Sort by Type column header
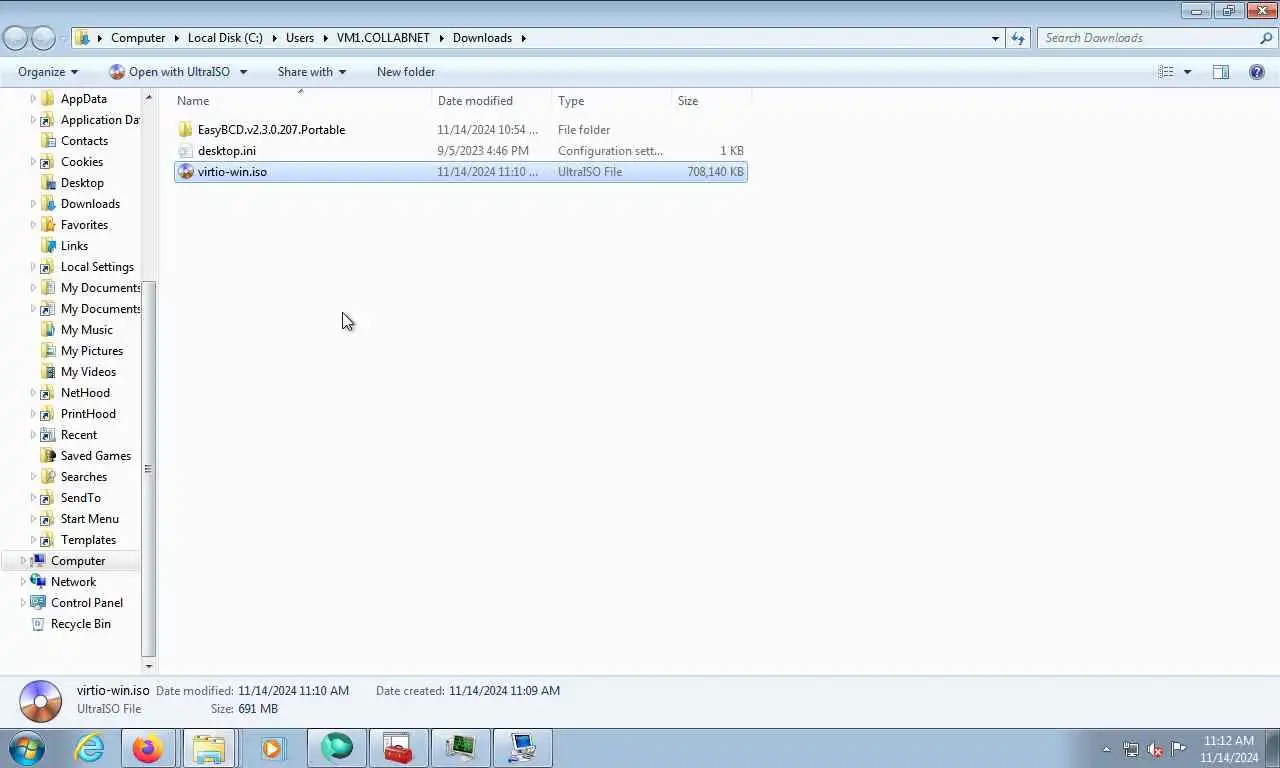The width and height of the screenshot is (1280, 768). pos(611,101)
